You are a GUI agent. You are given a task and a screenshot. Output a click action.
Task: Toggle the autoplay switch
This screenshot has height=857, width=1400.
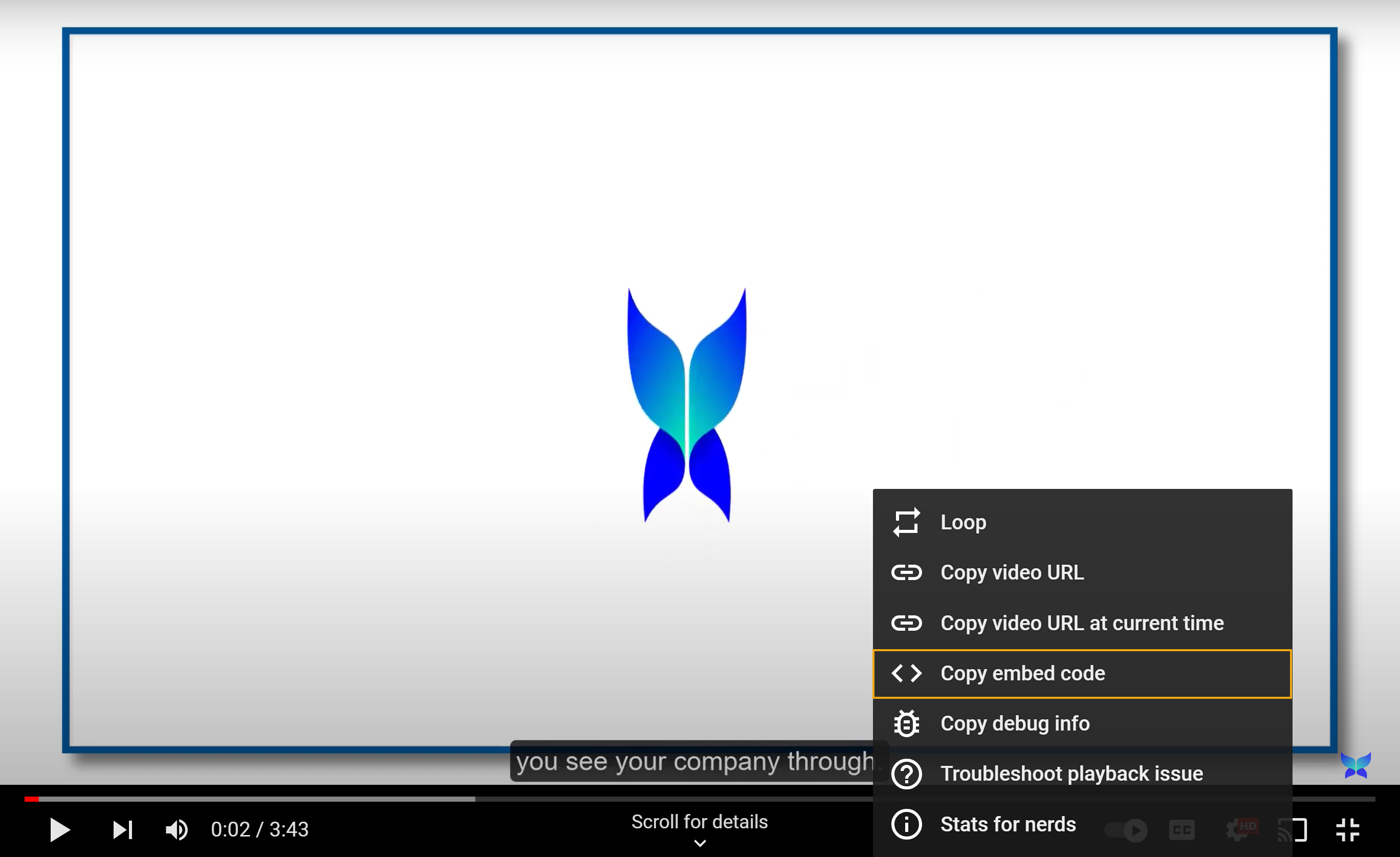1125,830
